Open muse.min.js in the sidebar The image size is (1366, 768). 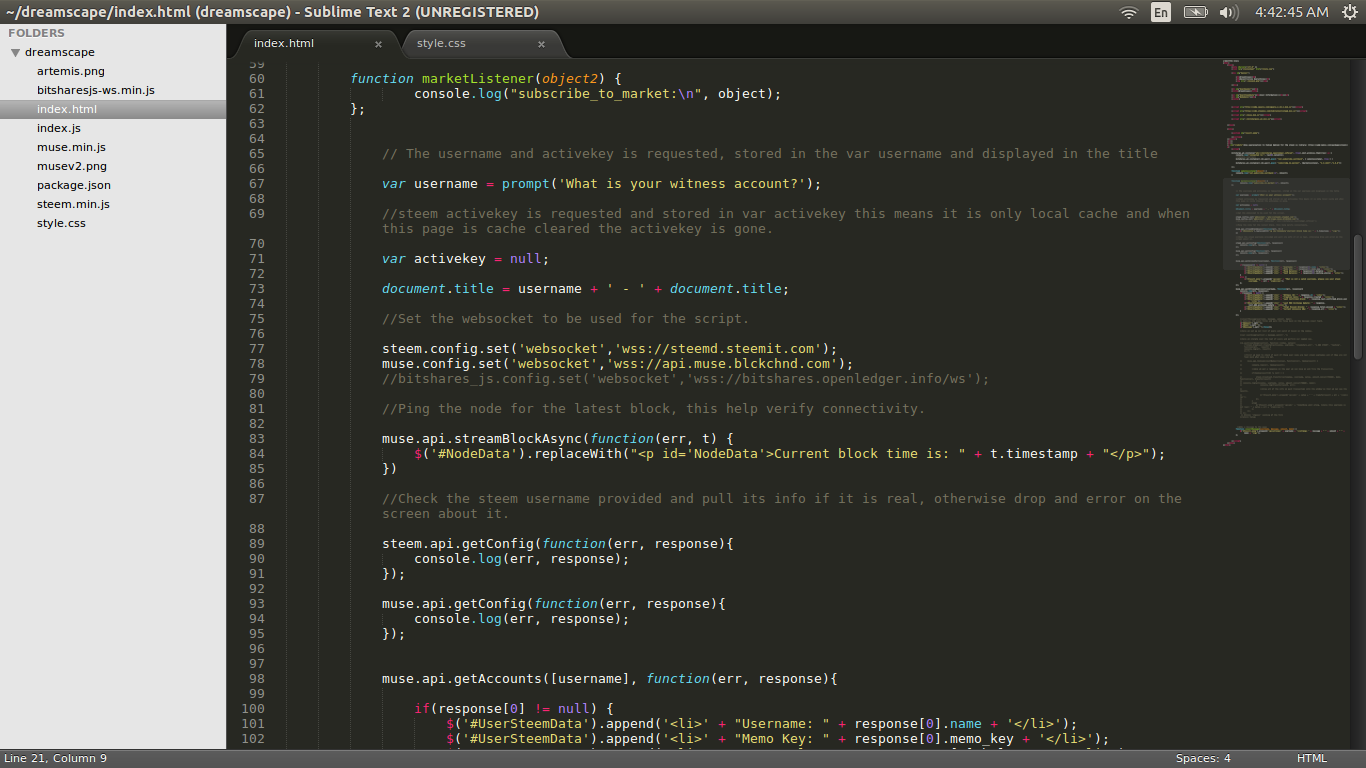tap(71, 147)
